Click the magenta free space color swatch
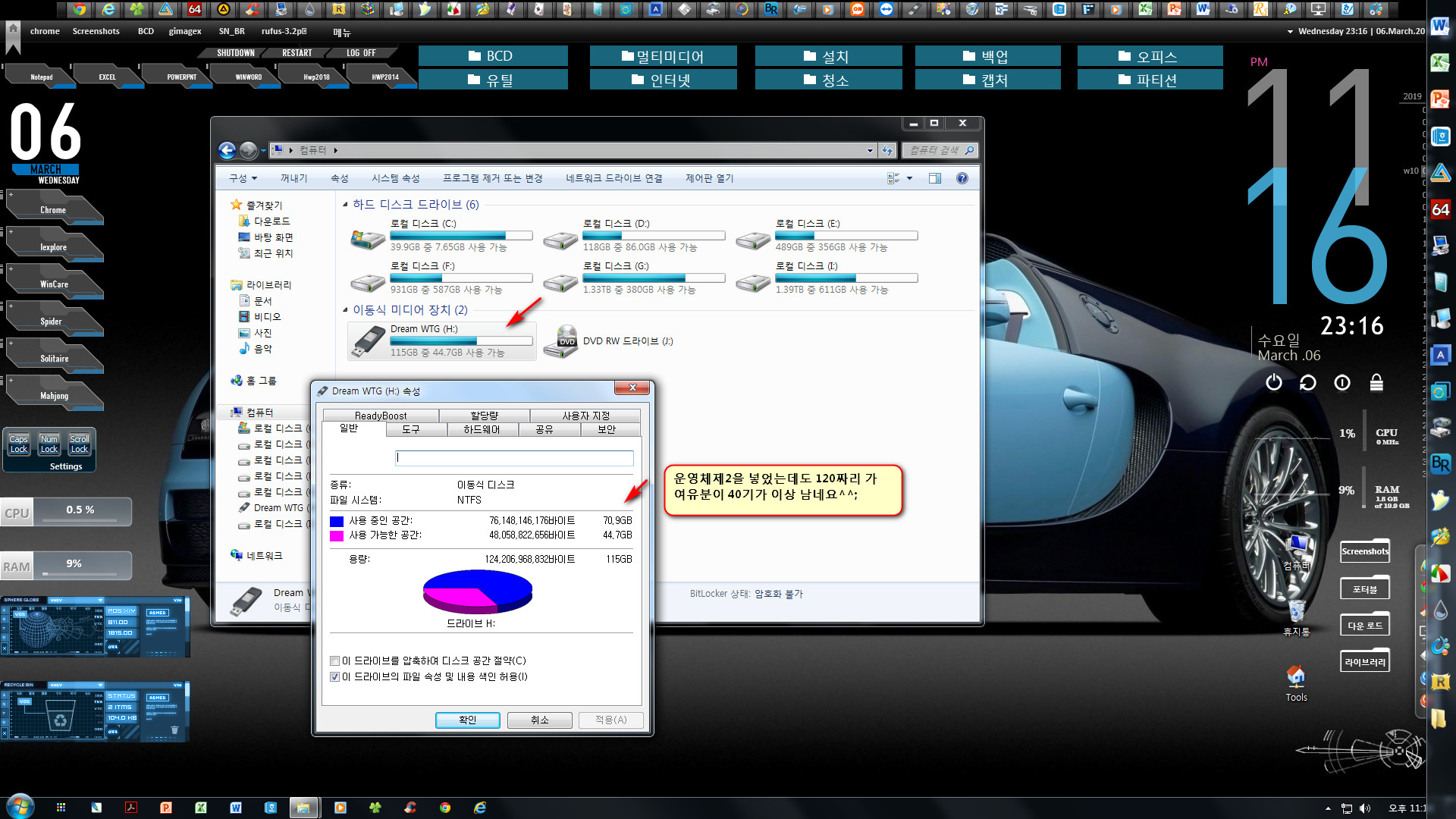This screenshot has width=1456, height=819. tap(337, 536)
